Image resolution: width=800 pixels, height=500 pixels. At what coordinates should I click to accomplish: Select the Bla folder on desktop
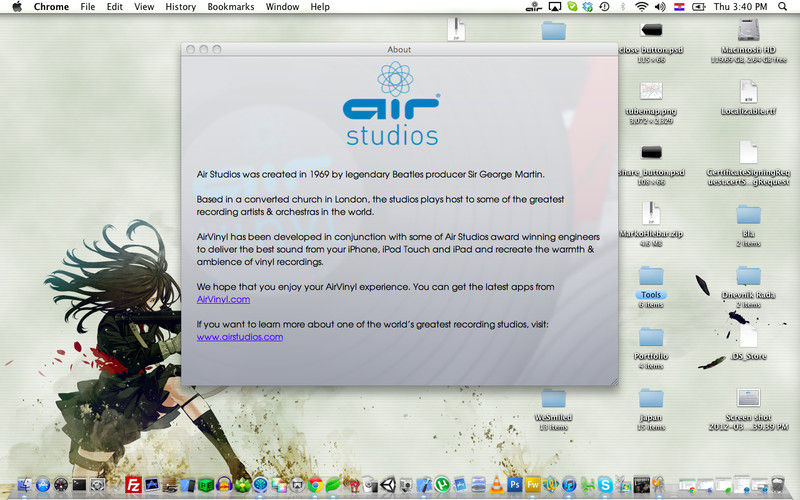pos(748,215)
